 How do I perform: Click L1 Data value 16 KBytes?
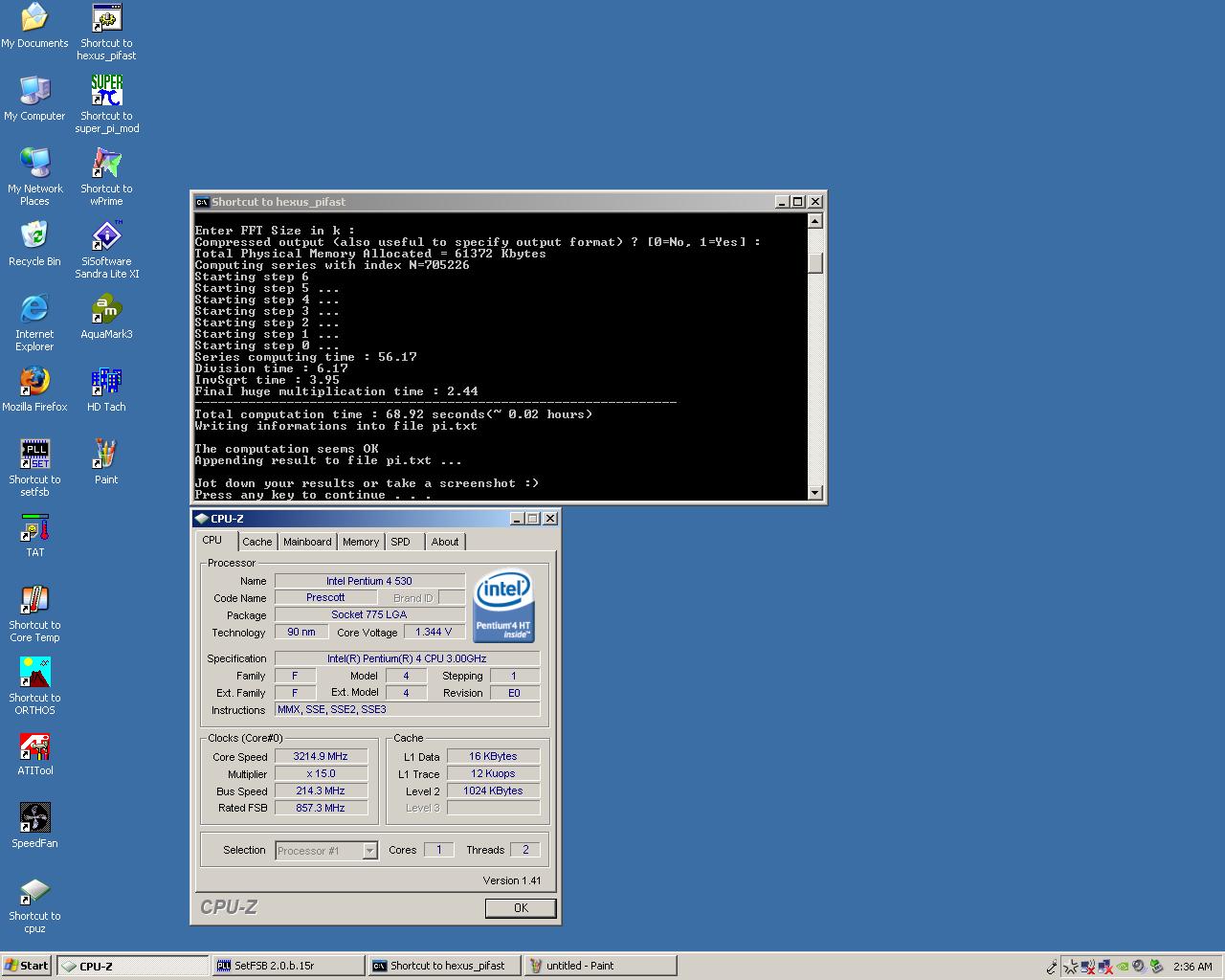493,756
